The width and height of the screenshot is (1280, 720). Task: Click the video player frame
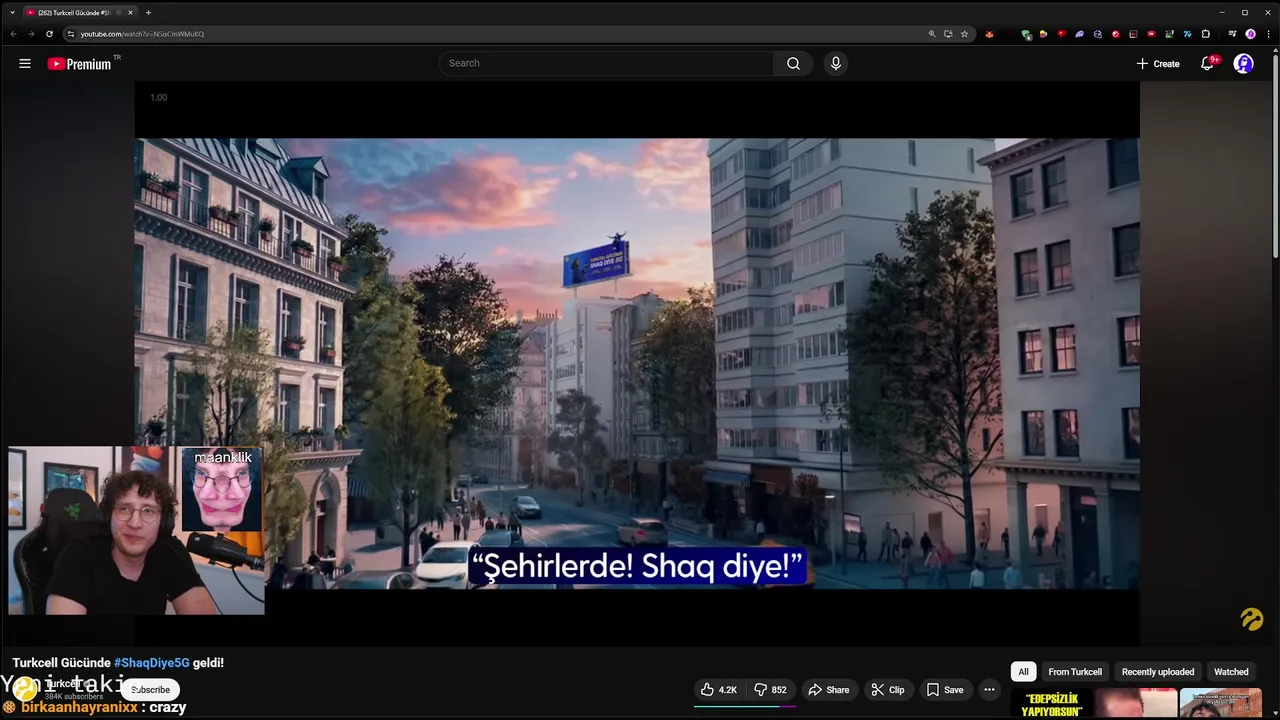point(637,363)
